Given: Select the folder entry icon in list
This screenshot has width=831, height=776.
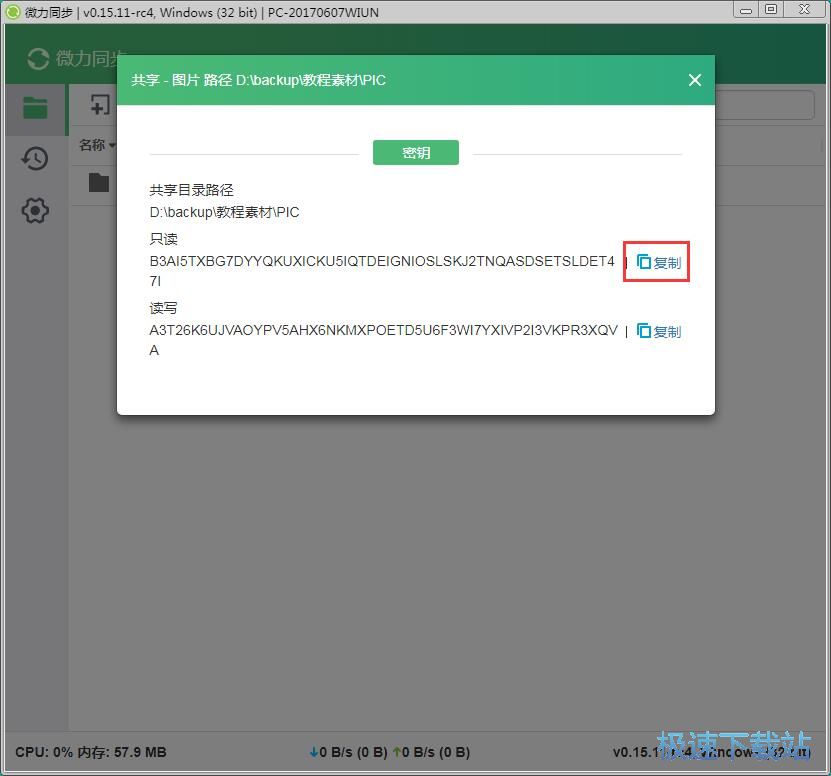Looking at the screenshot, I should 99,182.
